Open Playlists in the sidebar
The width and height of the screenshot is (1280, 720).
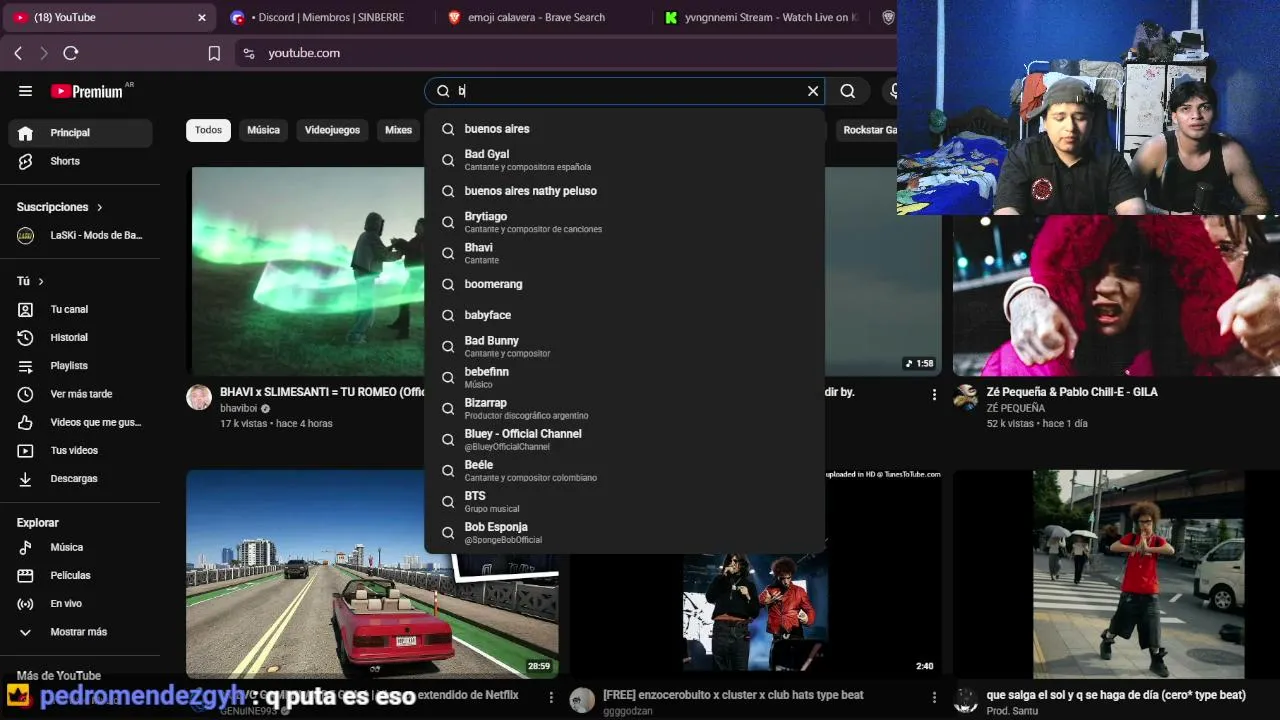80,366
